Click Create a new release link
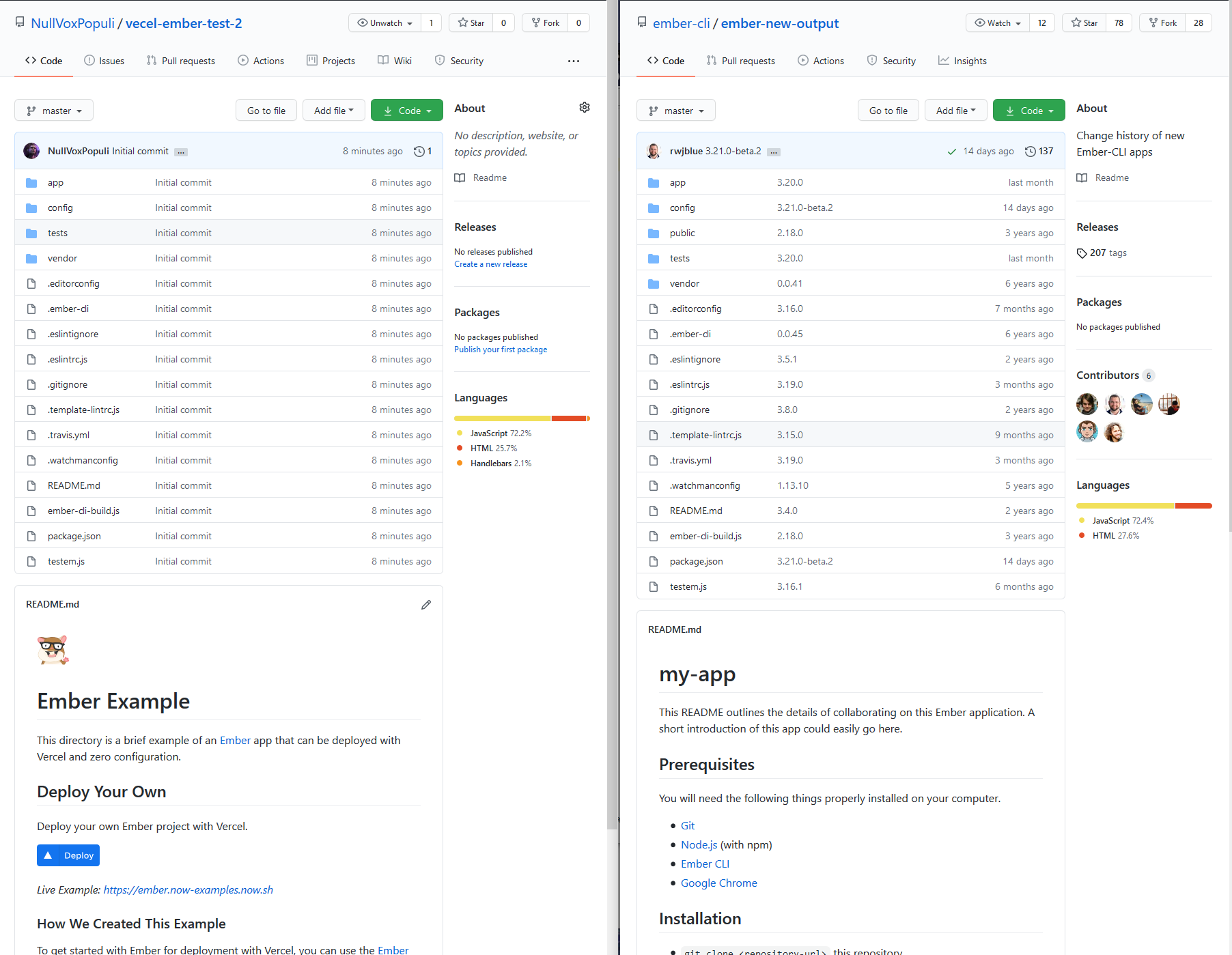Viewport: 1232px width, 955px height. (x=491, y=264)
